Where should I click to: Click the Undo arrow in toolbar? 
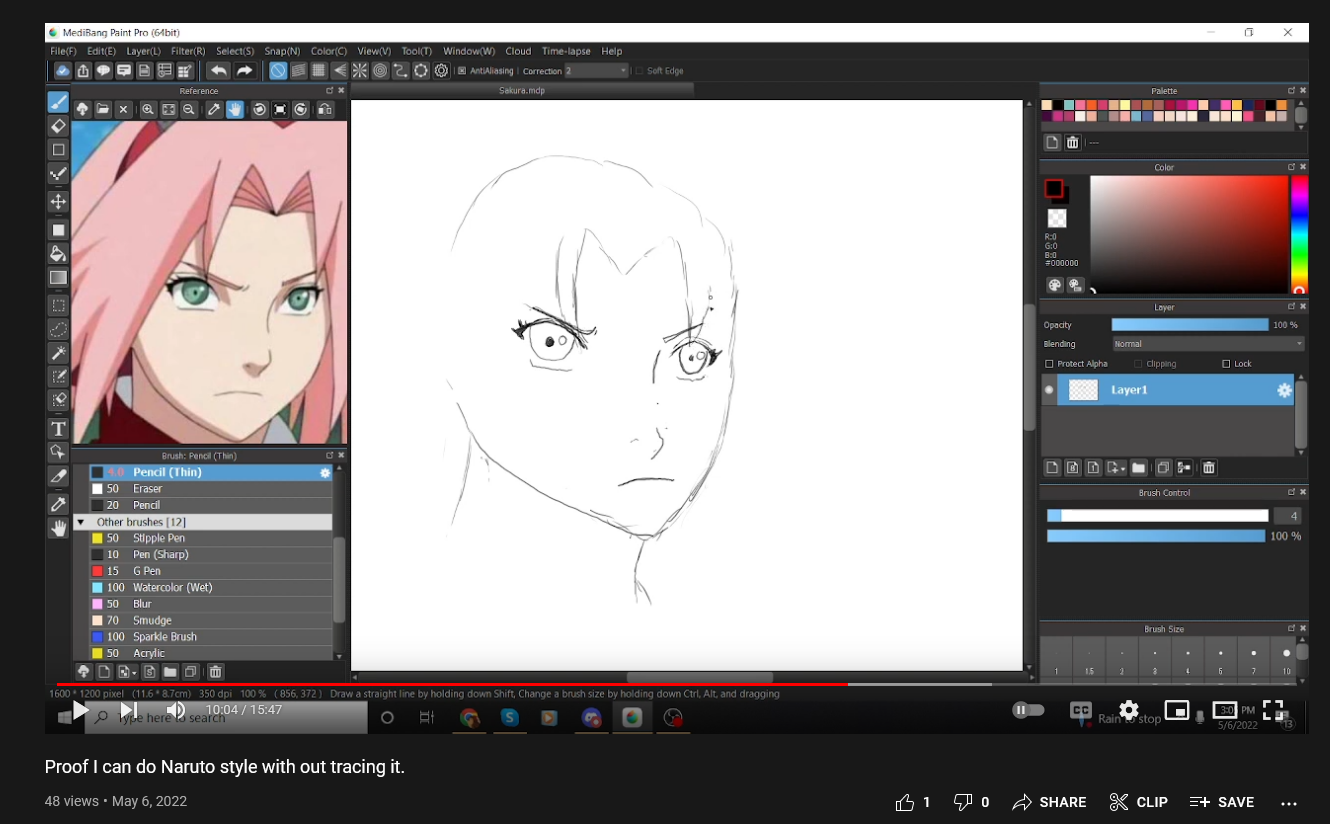218,70
